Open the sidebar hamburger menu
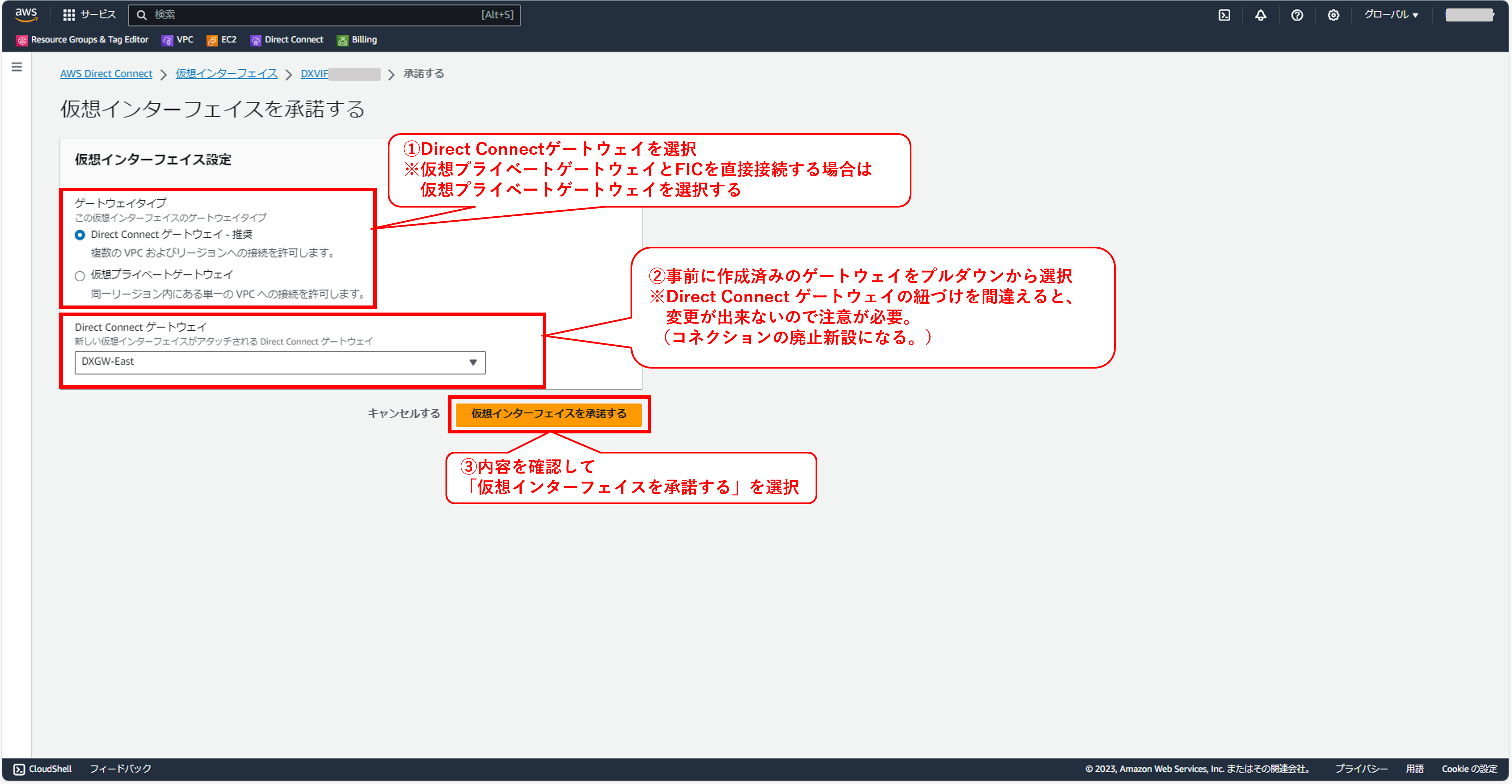Screen dimensions: 1512x784 (x=17, y=67)
